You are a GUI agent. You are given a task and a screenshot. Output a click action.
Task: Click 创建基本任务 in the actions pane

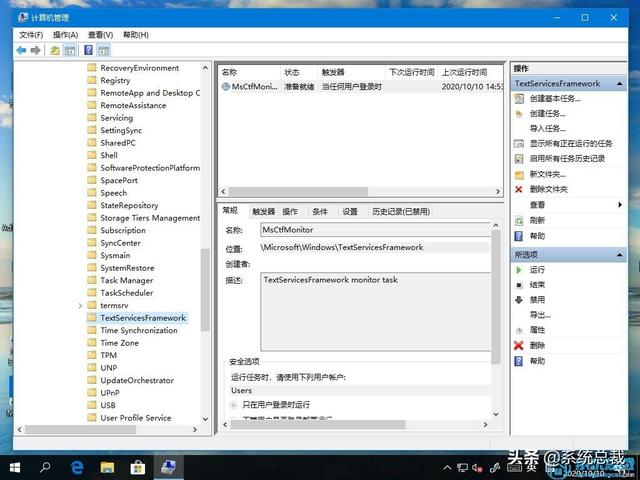[x=555, y=98]
